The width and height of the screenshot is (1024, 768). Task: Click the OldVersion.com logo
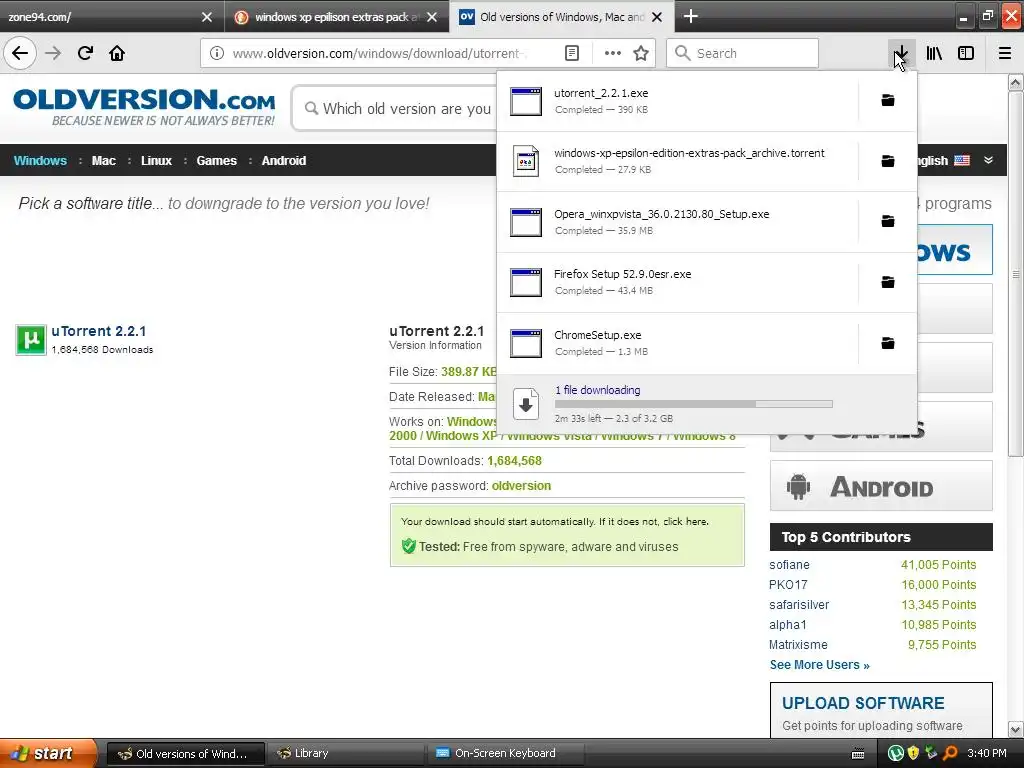pyautogui.click(x=144, y=108)
